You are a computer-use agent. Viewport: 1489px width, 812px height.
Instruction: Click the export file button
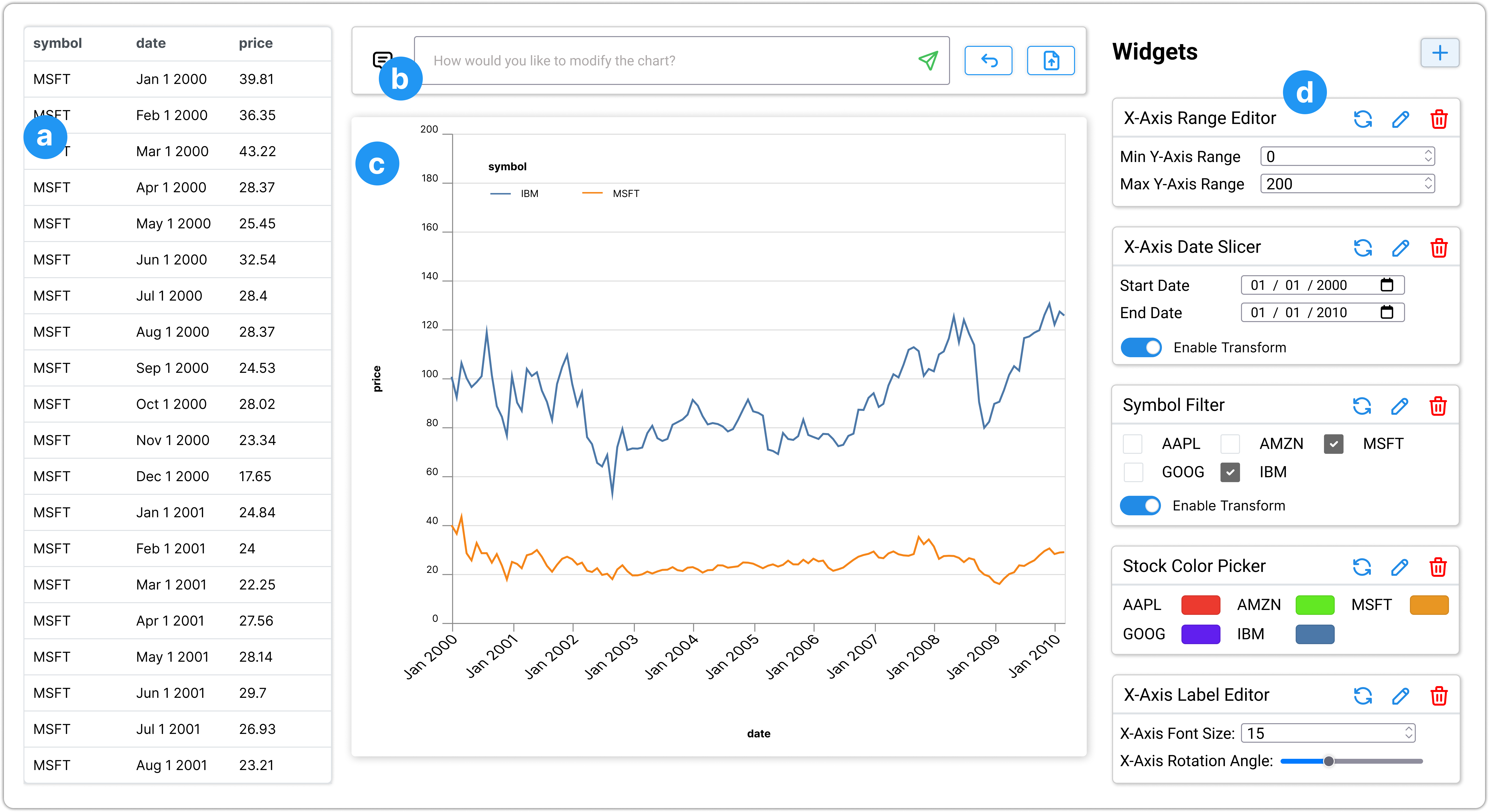1051,61
